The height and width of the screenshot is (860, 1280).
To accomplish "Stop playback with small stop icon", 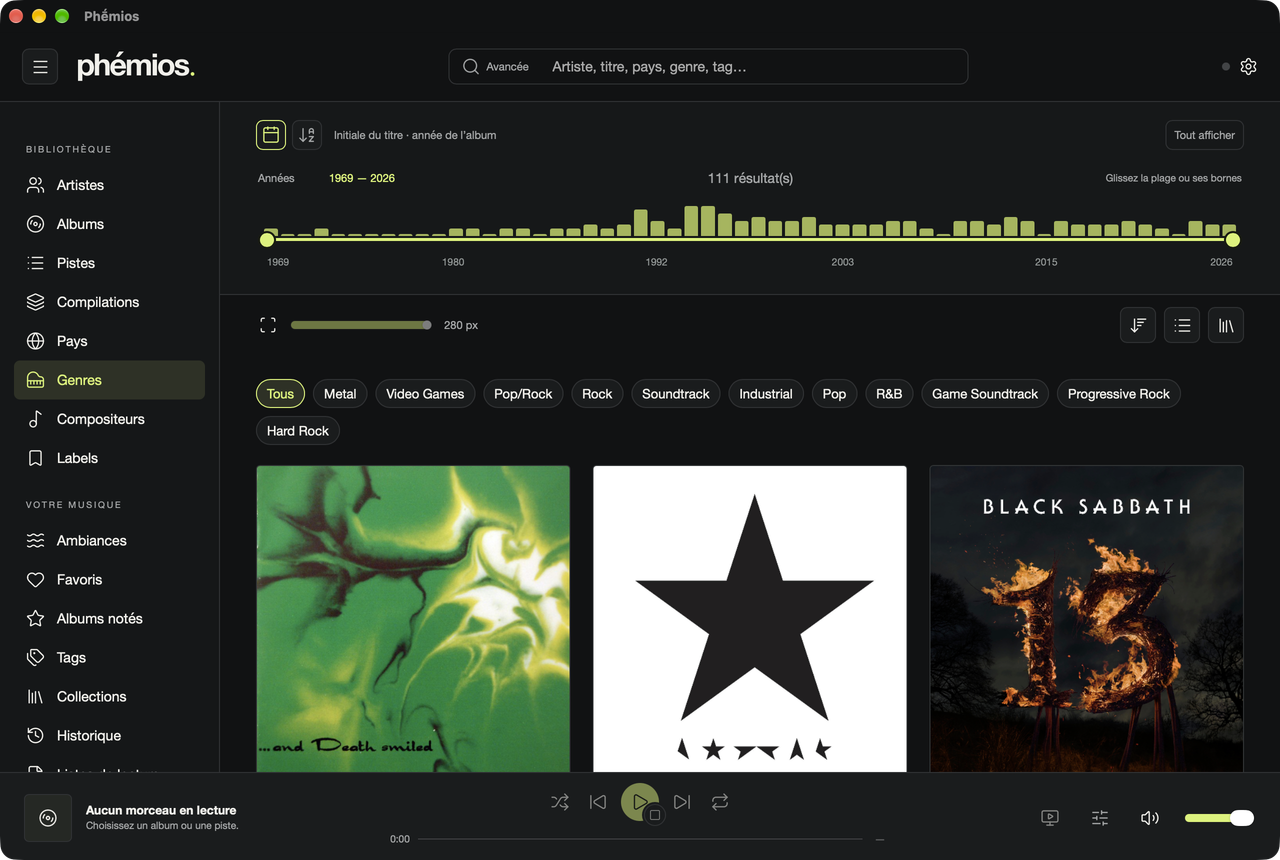I will tap(655, 815).
